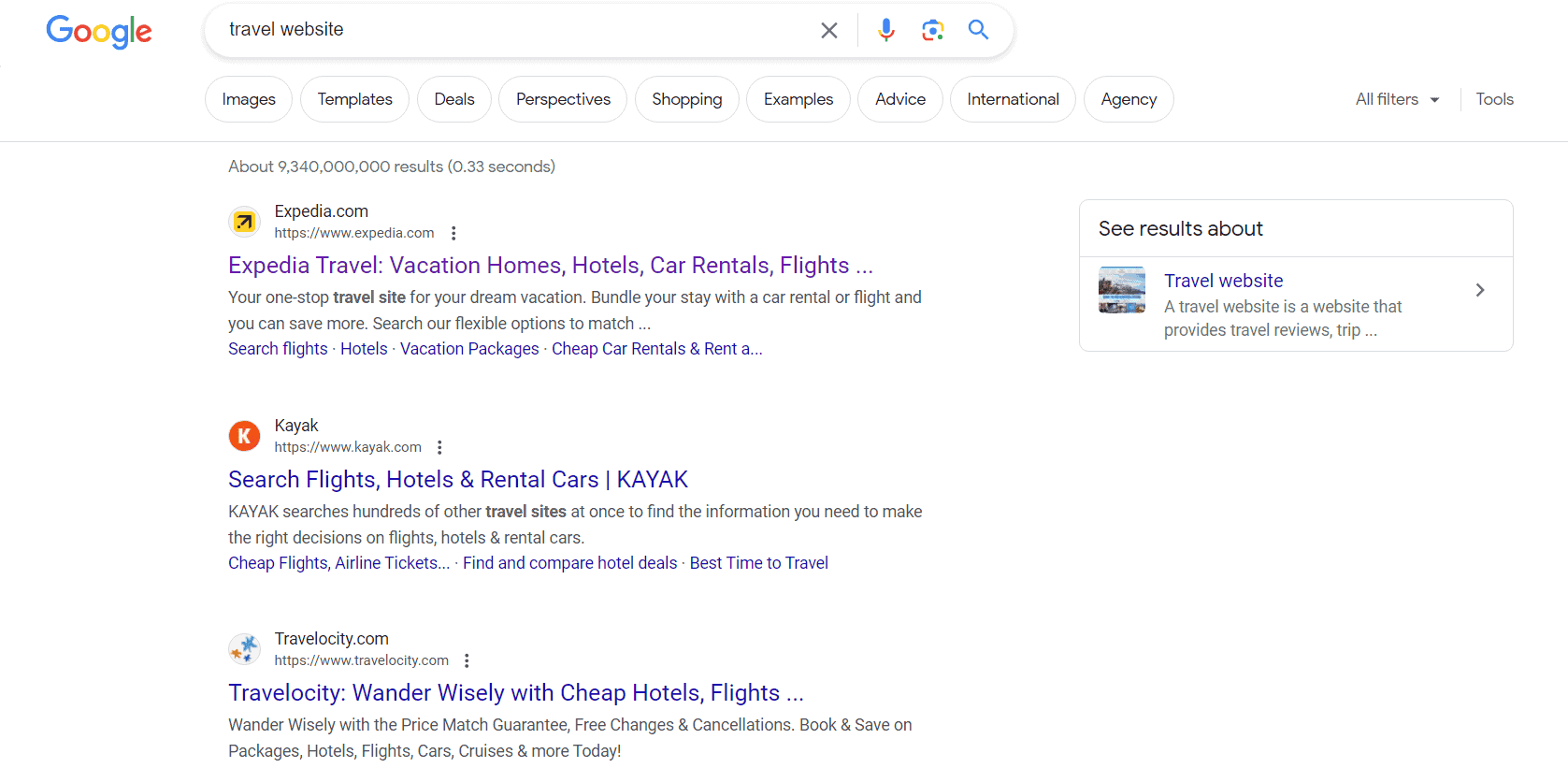The image size is (1568, 768).
Task: Select the Agency filter chip
Action: click(x=1129, y=99)
